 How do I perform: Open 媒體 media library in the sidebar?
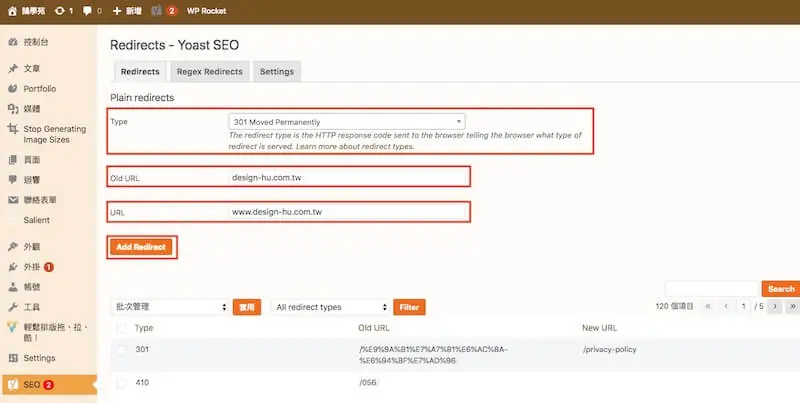(32, 109)
